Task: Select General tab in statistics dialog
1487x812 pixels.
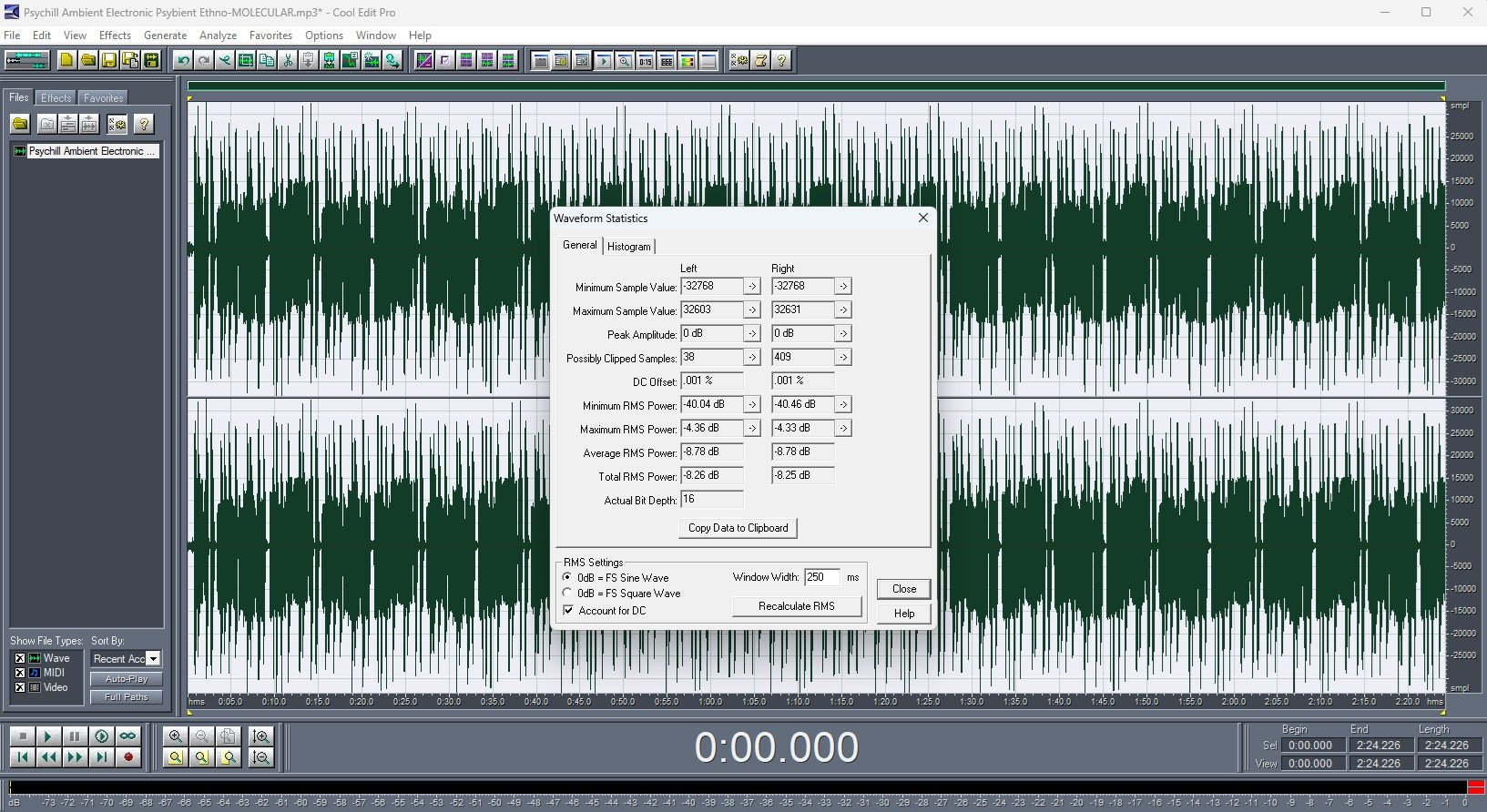Action: point(579,245)
